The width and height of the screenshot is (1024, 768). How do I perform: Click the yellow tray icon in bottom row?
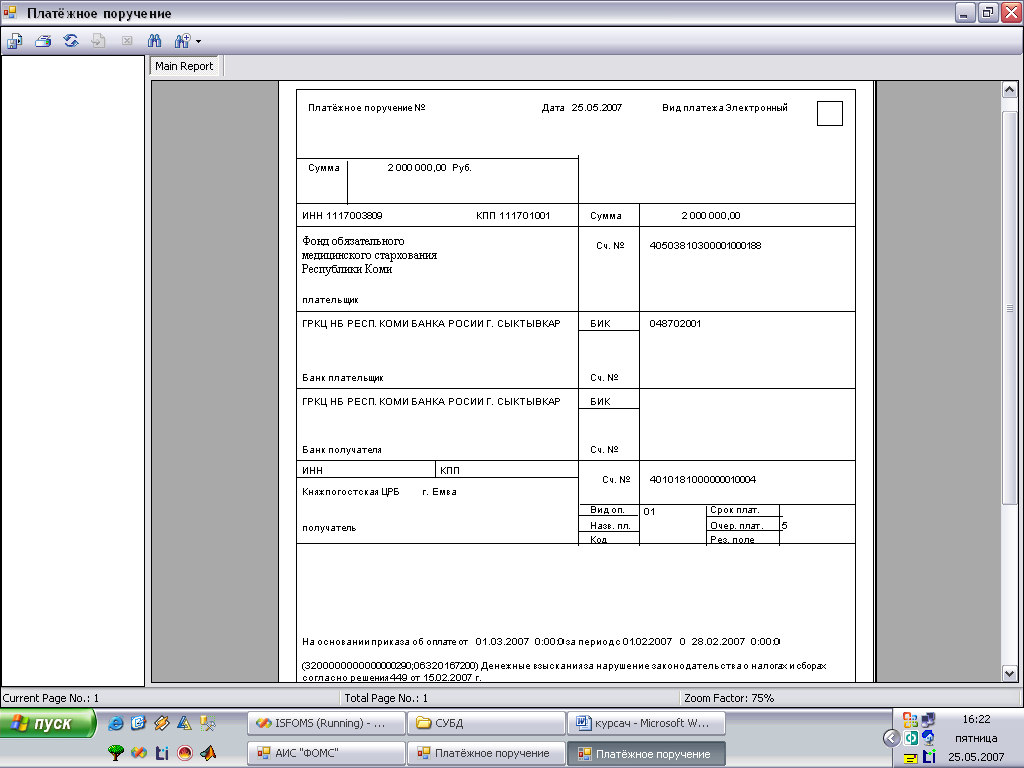tap(910, 758)
